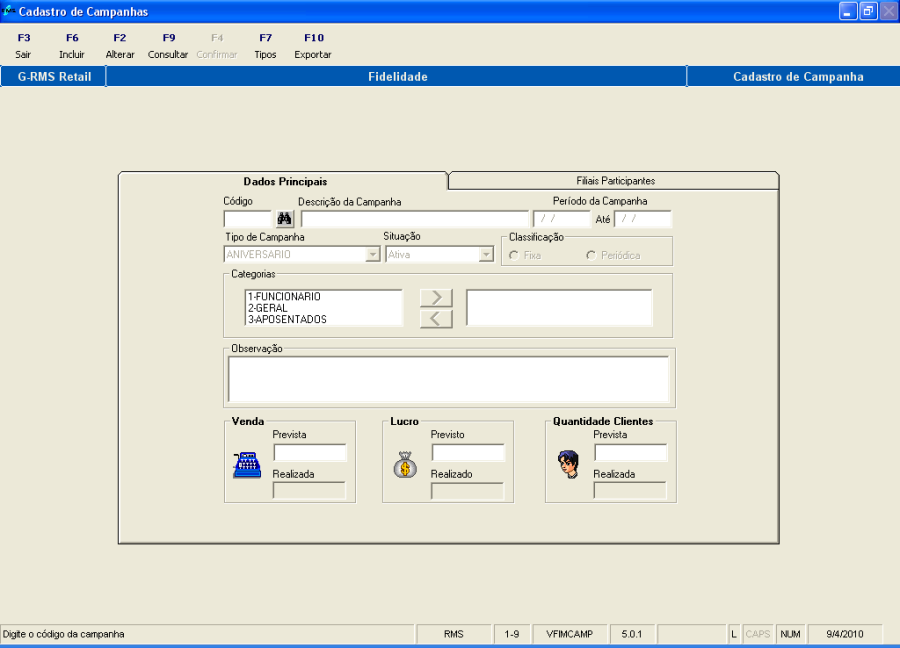The image size is (900, 648).
Task: Click the G-RMS Retail header label
Action: click(x=54, y=76)
